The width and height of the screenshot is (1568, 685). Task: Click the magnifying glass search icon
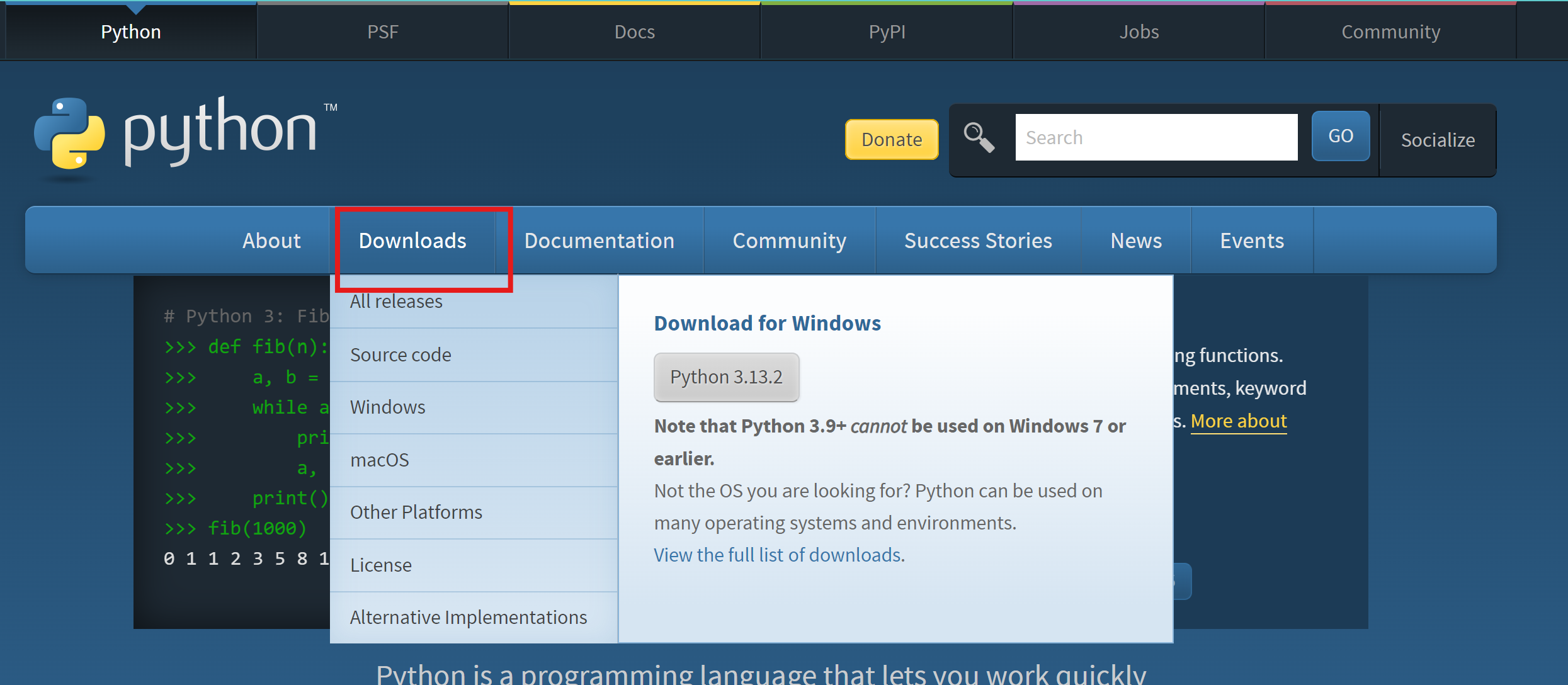tap(979, 137)
